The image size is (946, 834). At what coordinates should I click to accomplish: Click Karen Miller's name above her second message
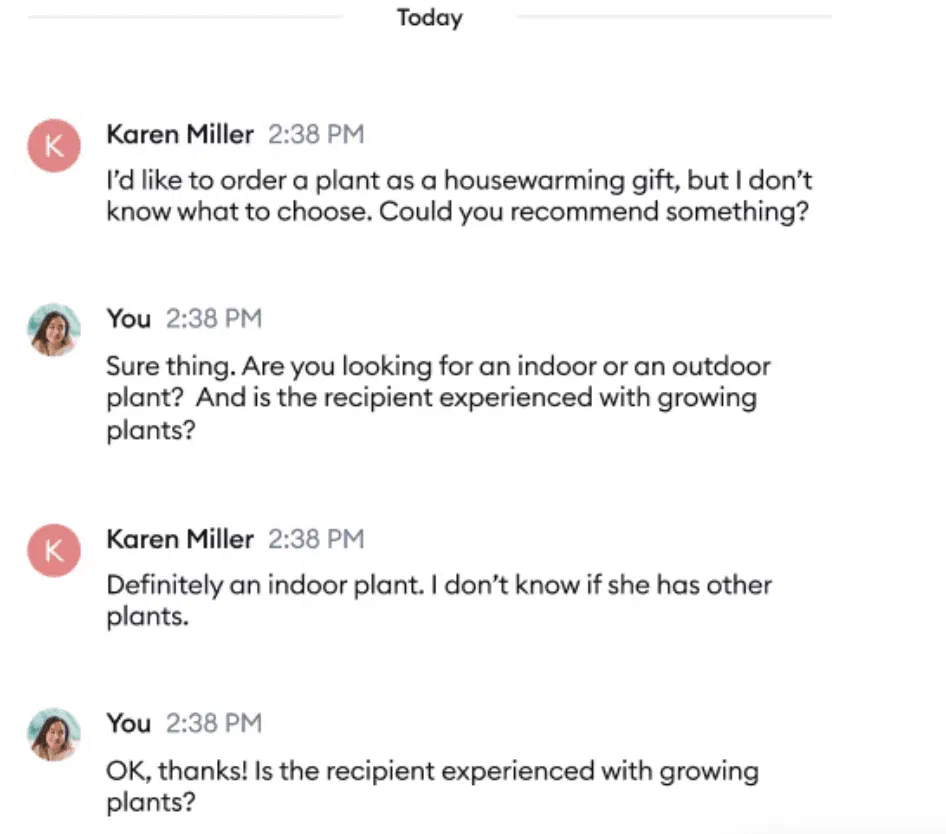[179, 539]
